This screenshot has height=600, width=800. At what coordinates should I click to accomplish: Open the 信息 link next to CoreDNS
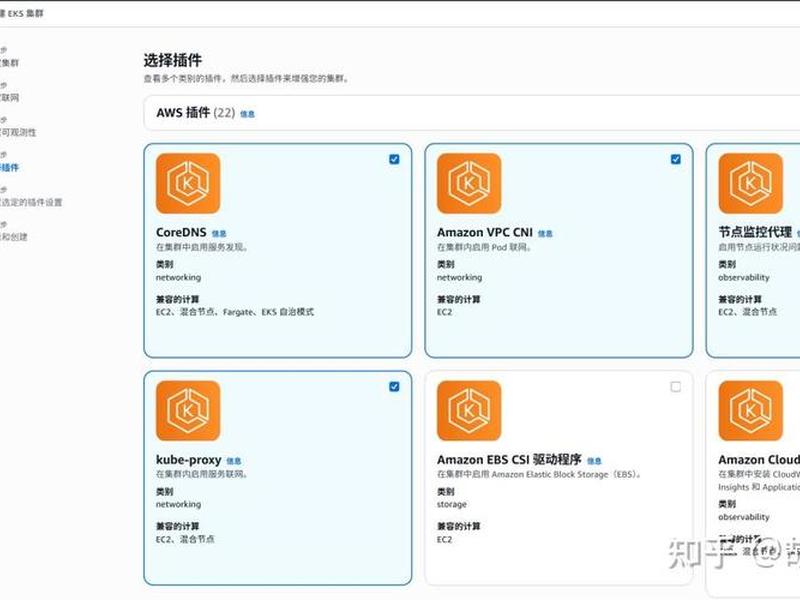(219, 234)
